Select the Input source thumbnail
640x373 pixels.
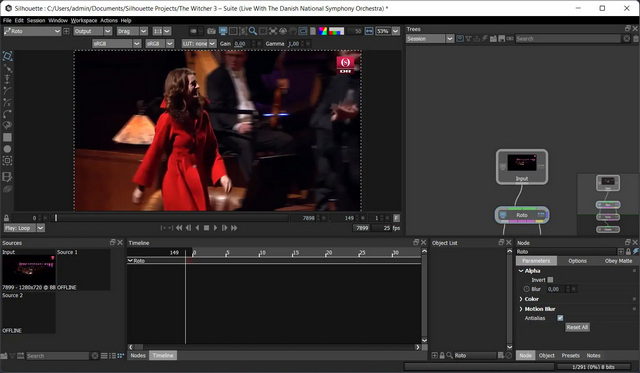pos(29,270)
